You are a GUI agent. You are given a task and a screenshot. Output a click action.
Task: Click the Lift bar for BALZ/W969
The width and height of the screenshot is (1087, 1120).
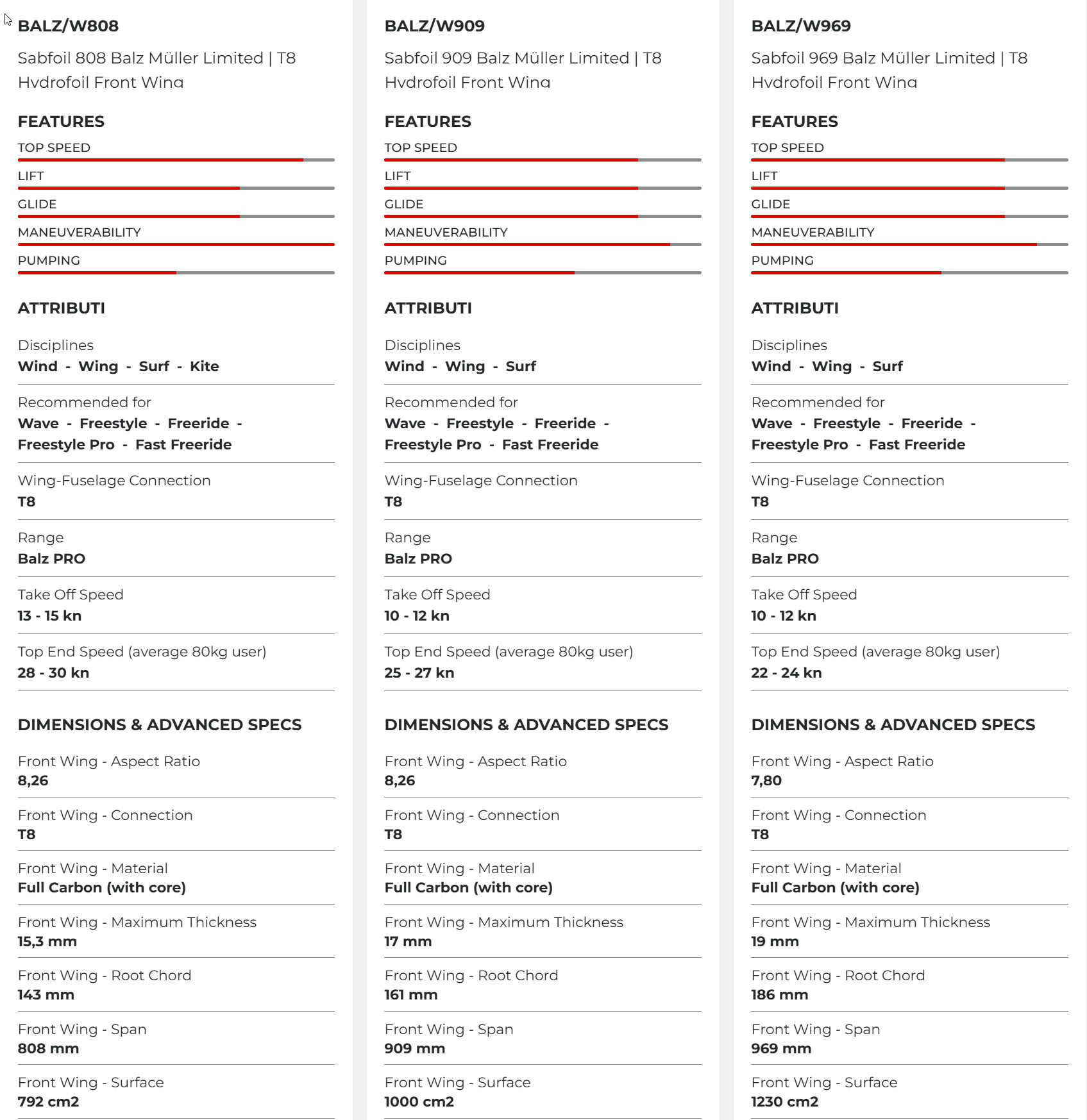[909, 188]
